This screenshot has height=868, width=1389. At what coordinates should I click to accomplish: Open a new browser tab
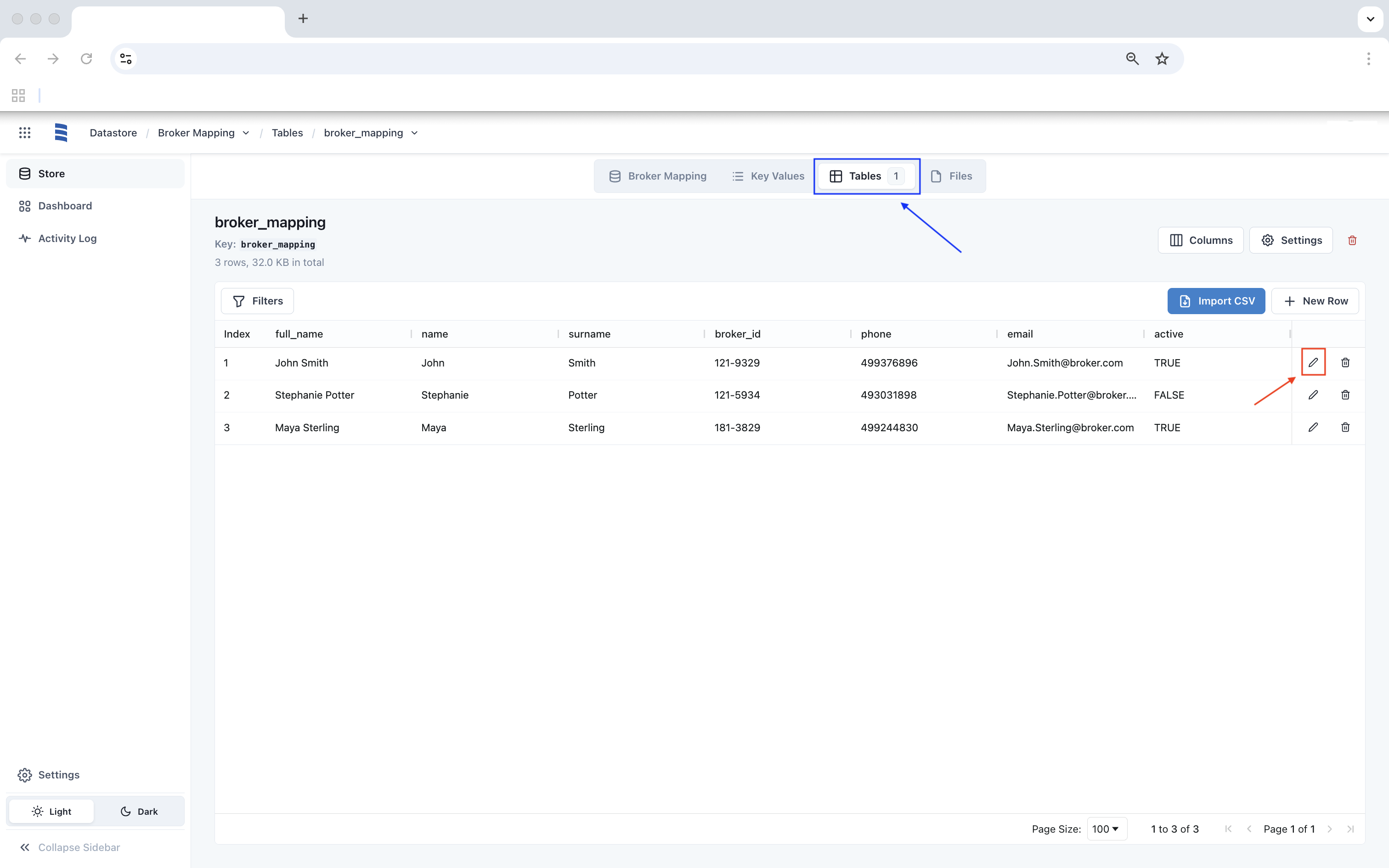point(303,18)
